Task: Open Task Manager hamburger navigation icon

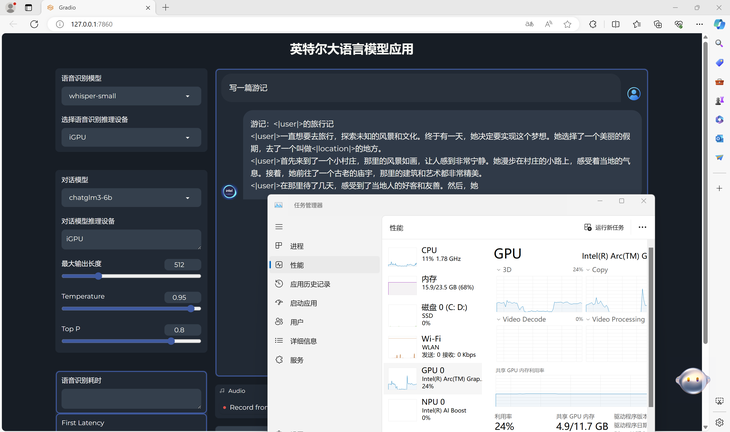Action: tap(279, 227)
